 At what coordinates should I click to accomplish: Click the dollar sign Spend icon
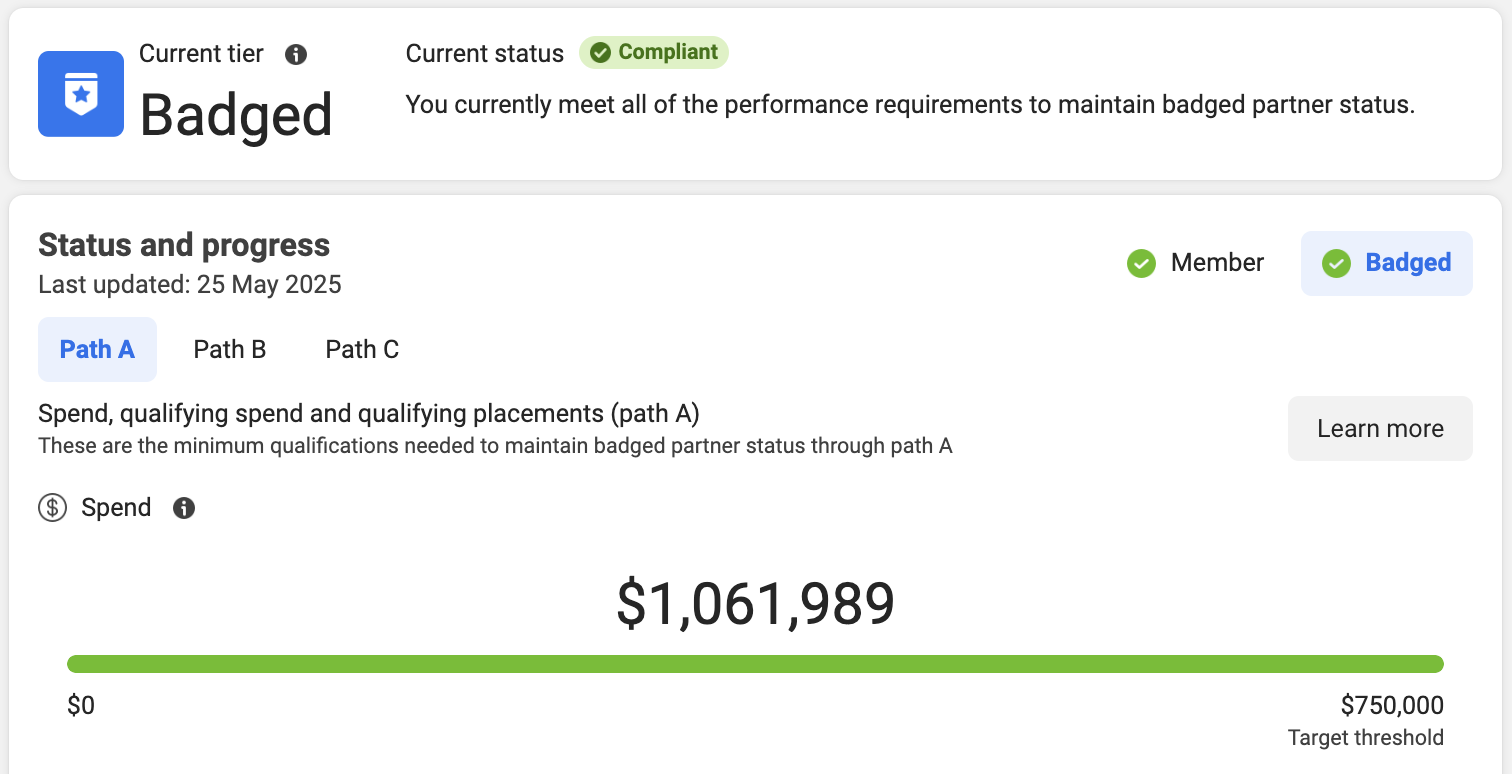tap(52, 508)
